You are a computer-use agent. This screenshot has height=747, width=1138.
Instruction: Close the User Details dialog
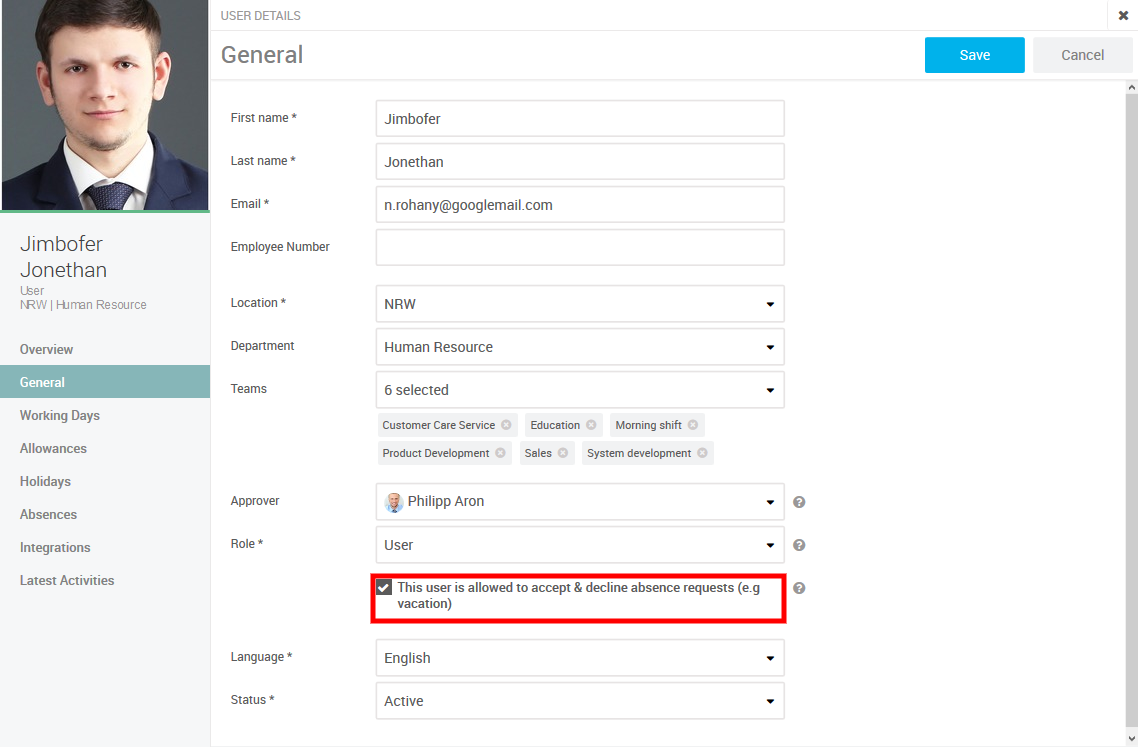1123,15
